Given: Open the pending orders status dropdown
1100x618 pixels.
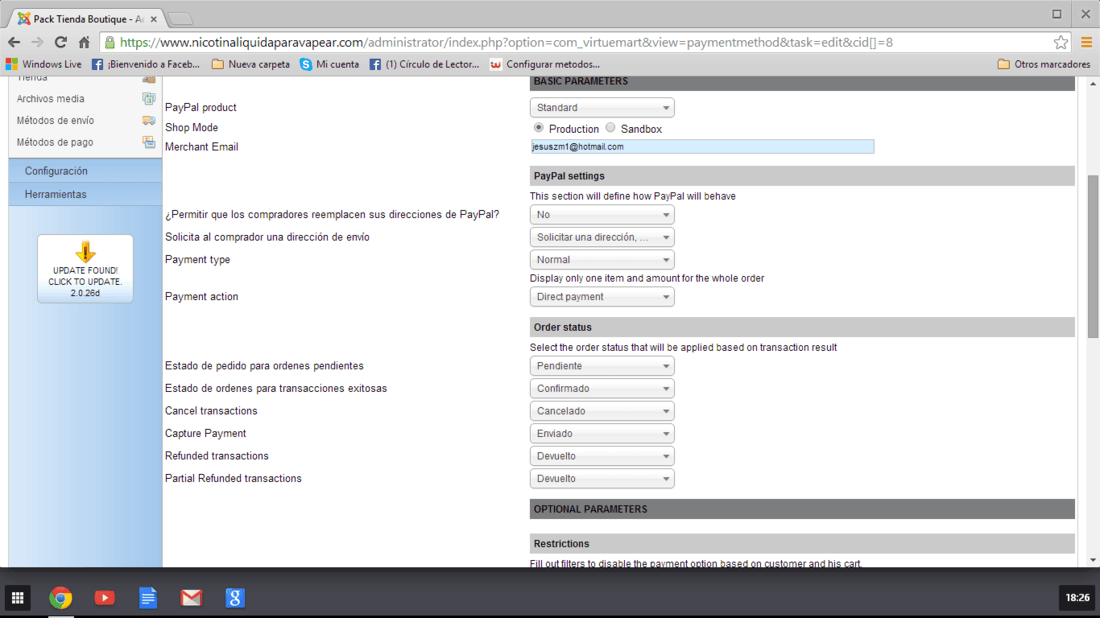Looking at the screenshot, I should click(x=602, y=366).
